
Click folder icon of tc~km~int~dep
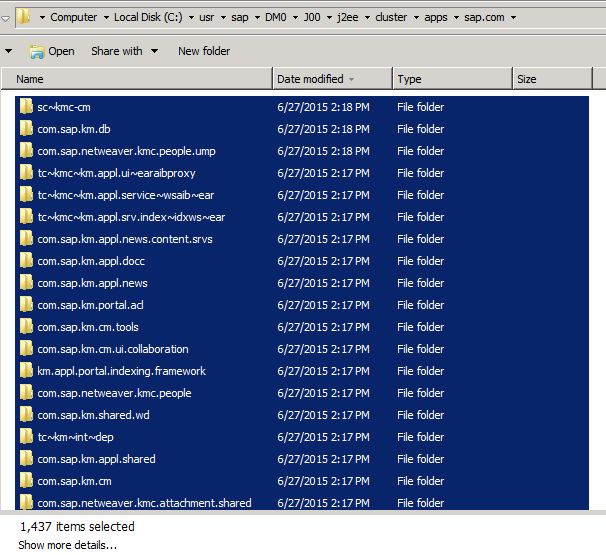[26, 437]
